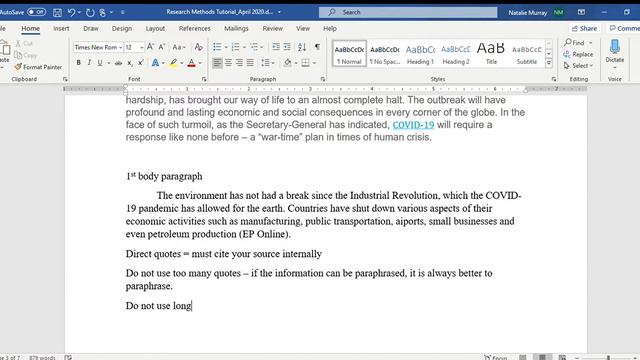Select Center alignment
This screenshot has width=640, height=360.
pos(228,63)
